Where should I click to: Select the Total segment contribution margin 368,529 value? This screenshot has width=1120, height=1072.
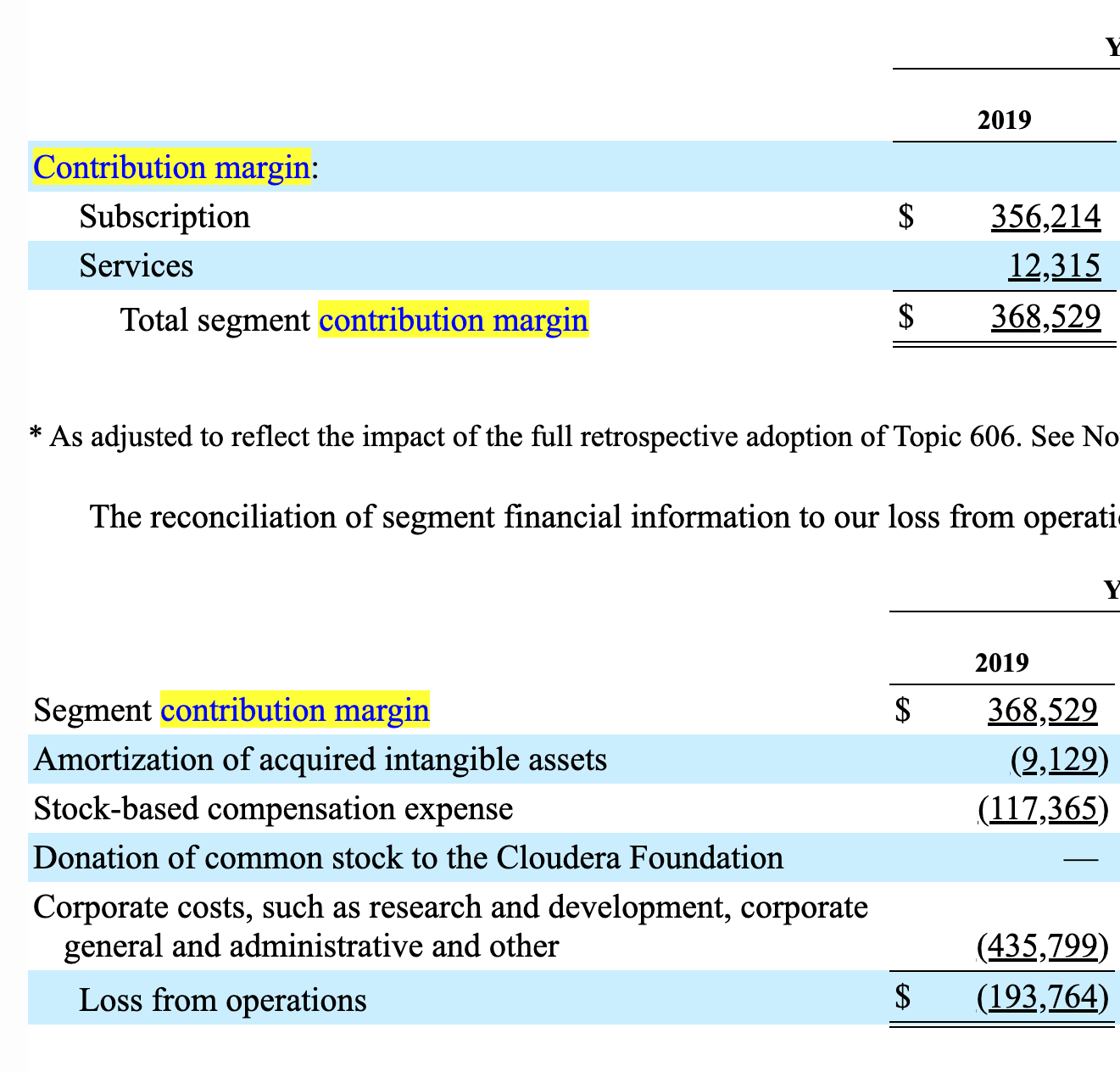point(1045,317)
